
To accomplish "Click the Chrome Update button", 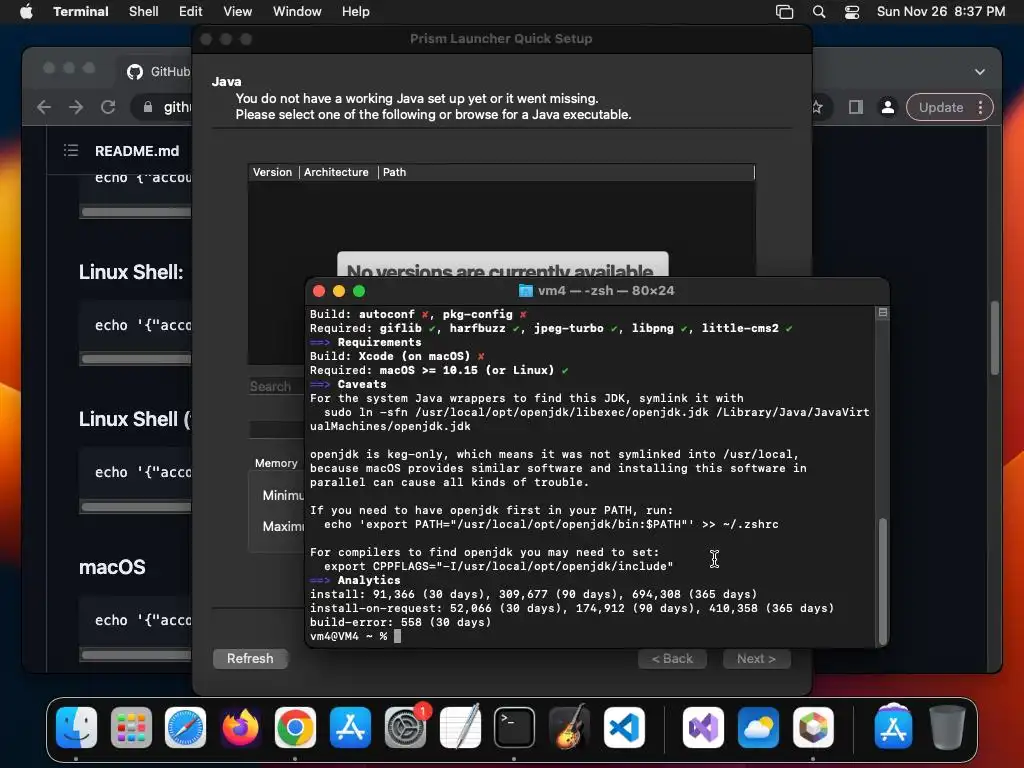I will point(940,107).
